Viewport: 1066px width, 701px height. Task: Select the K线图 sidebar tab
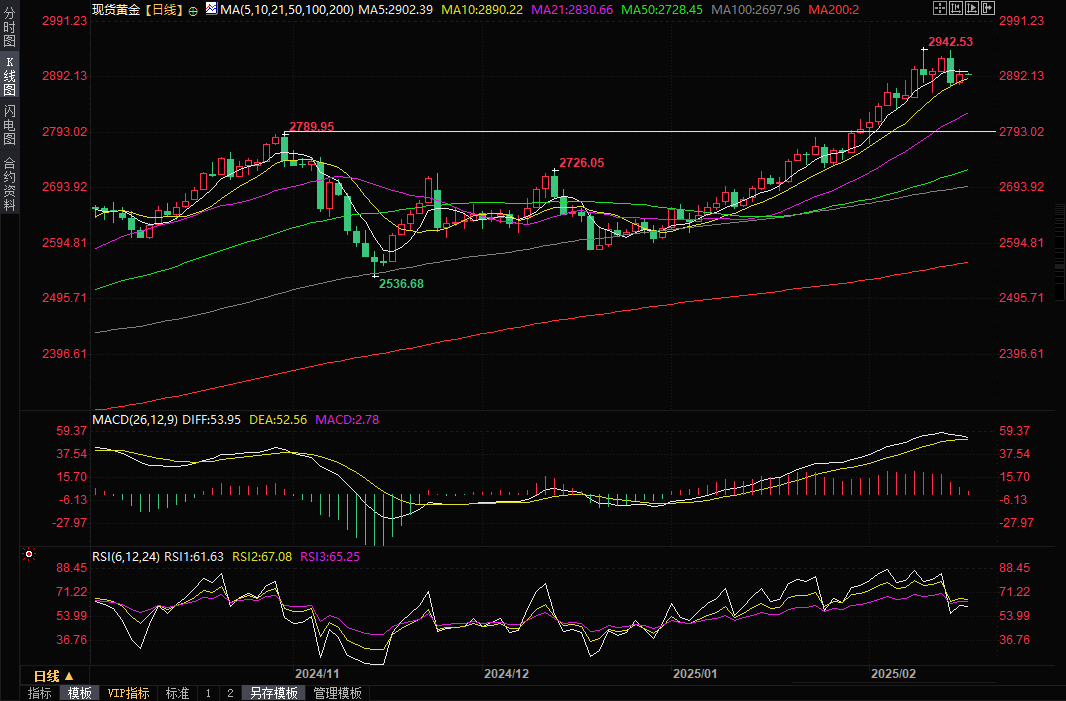pos(9,76)
